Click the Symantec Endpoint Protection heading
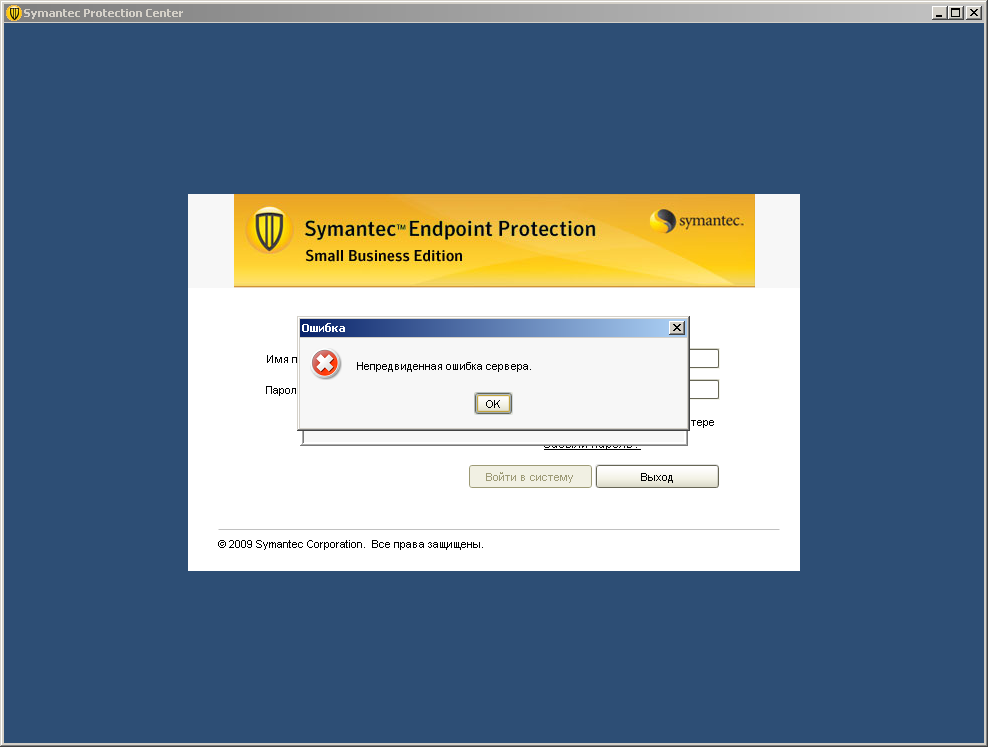Screen dimensions: 988x747 pyautogui.click(x=450, y=229)
